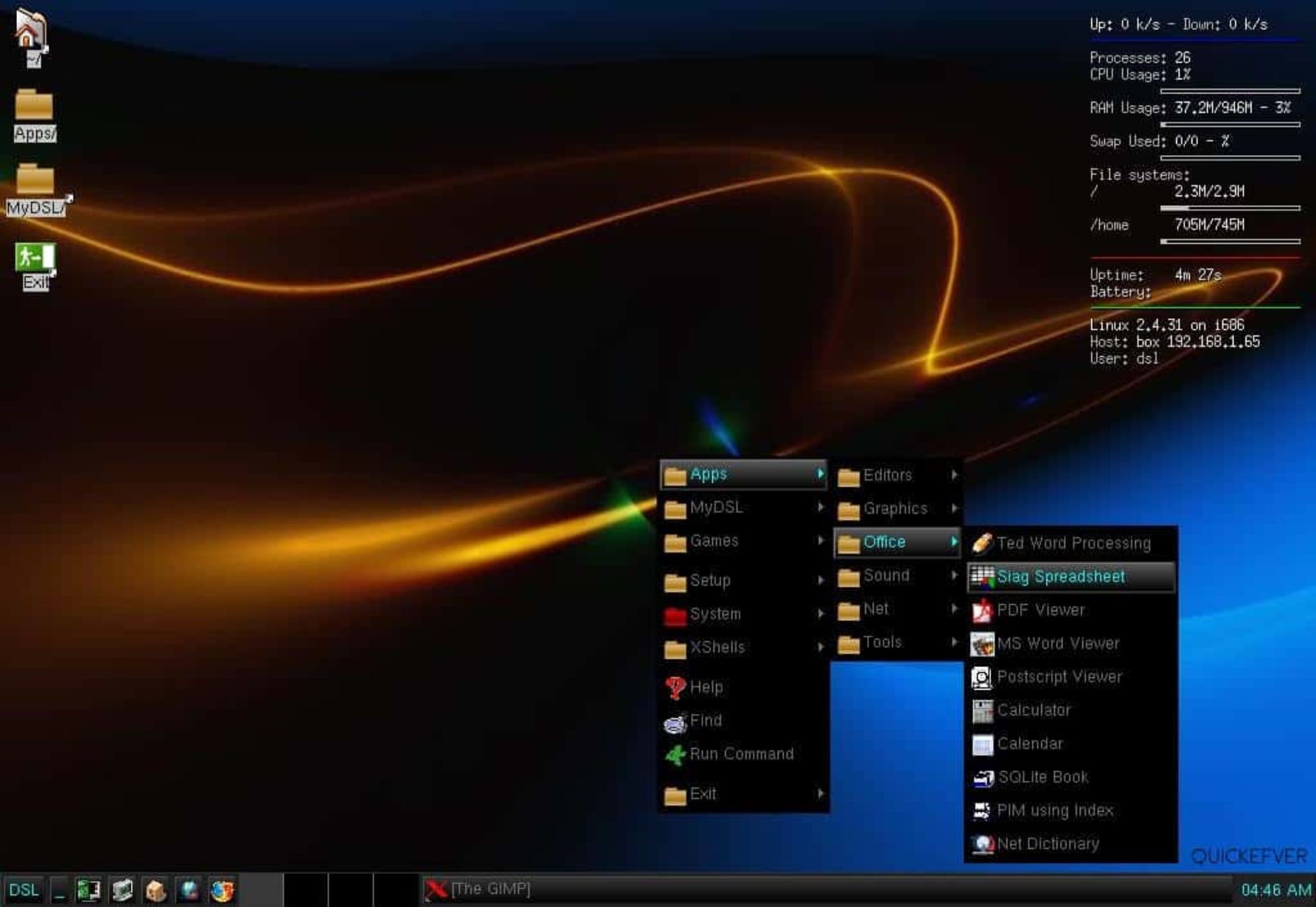
Task: Launch Siag Spreadsheet from the Office menu
Action: click(1062, 577)
